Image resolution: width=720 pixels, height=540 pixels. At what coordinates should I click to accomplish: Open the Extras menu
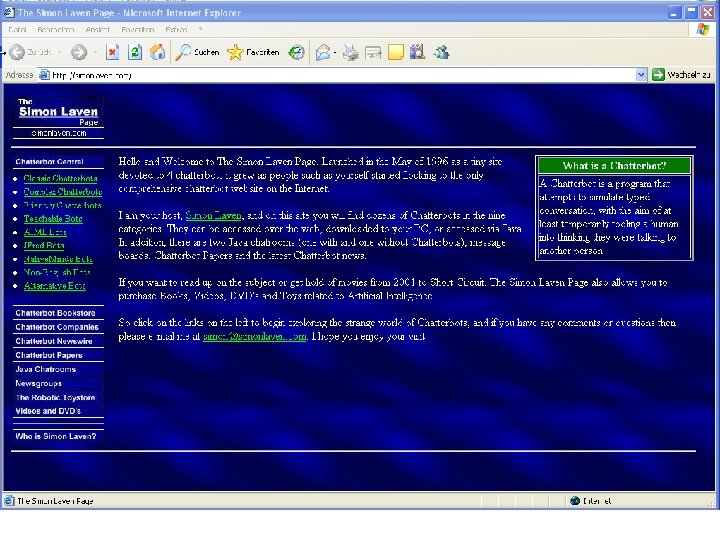click(176, 29)
